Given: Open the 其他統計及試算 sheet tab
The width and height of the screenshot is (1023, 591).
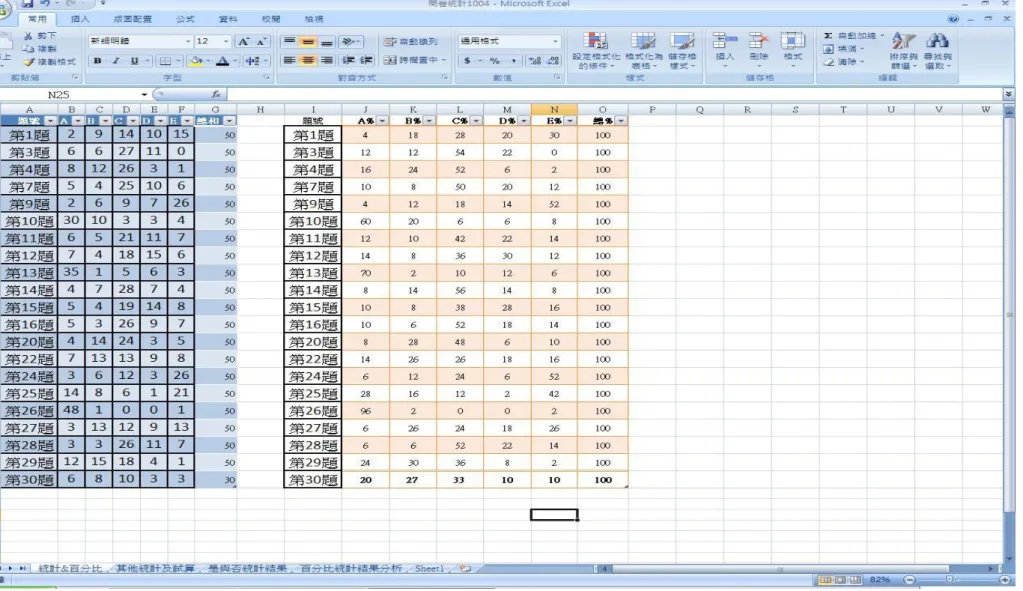Looking at the screenshot, I should pos(155,568).
